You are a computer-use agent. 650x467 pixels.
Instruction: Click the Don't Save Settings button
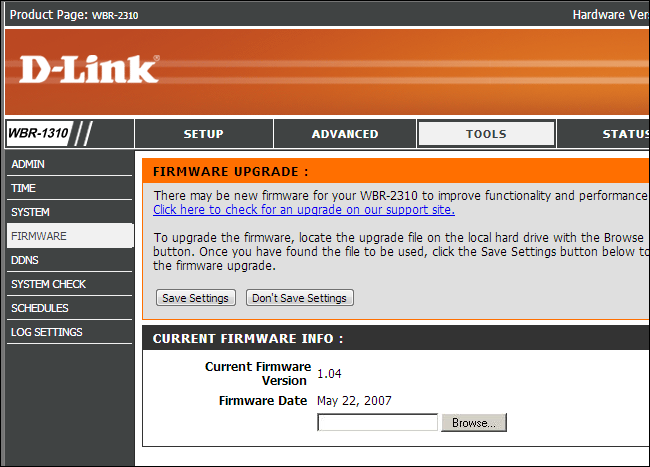[300, 298]
